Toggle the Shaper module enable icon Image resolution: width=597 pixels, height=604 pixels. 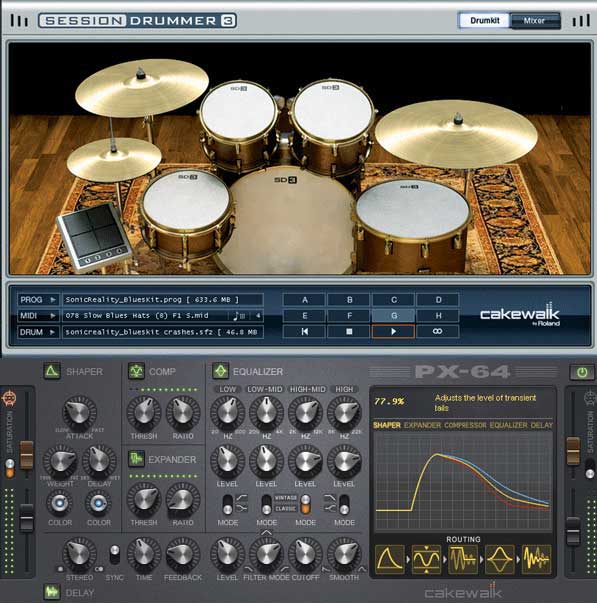(x=52, y=371)
